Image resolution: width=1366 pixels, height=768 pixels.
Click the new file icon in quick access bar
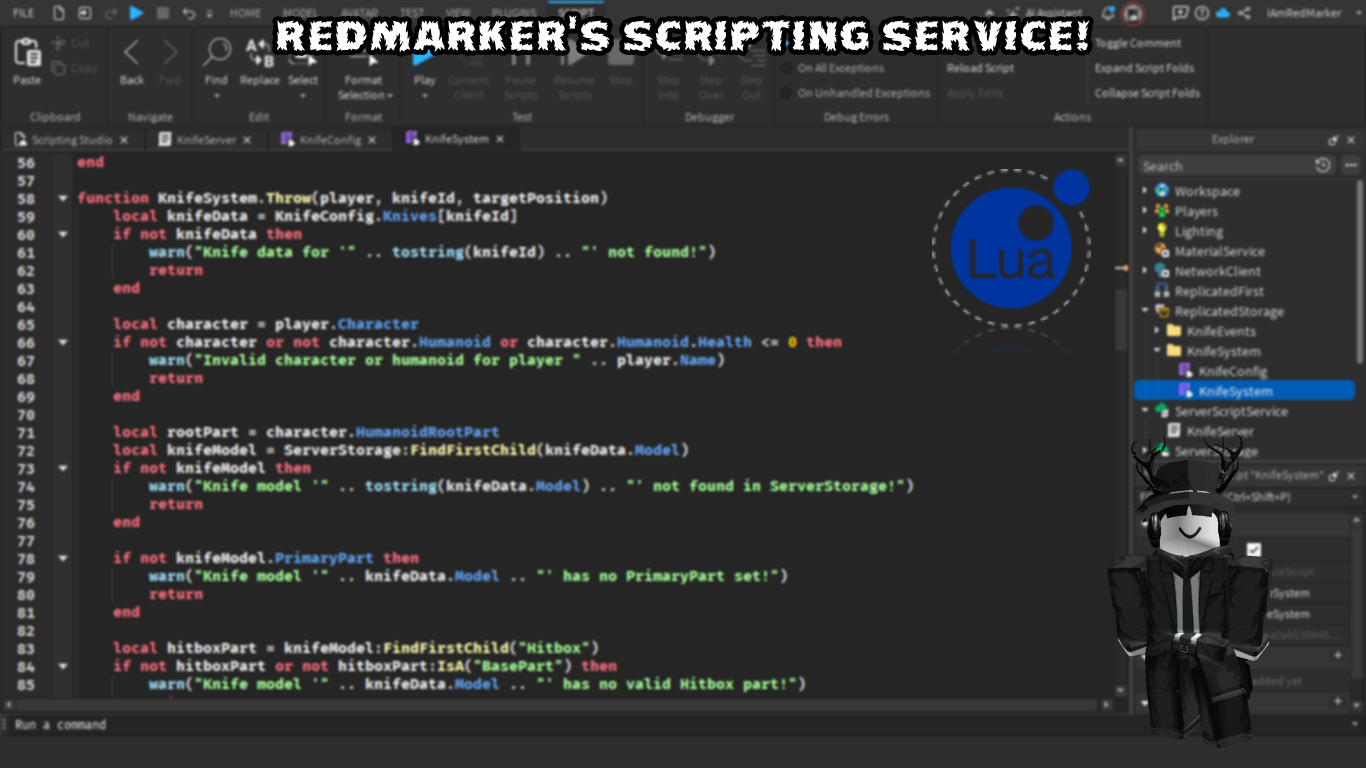(x=59, y=13)
